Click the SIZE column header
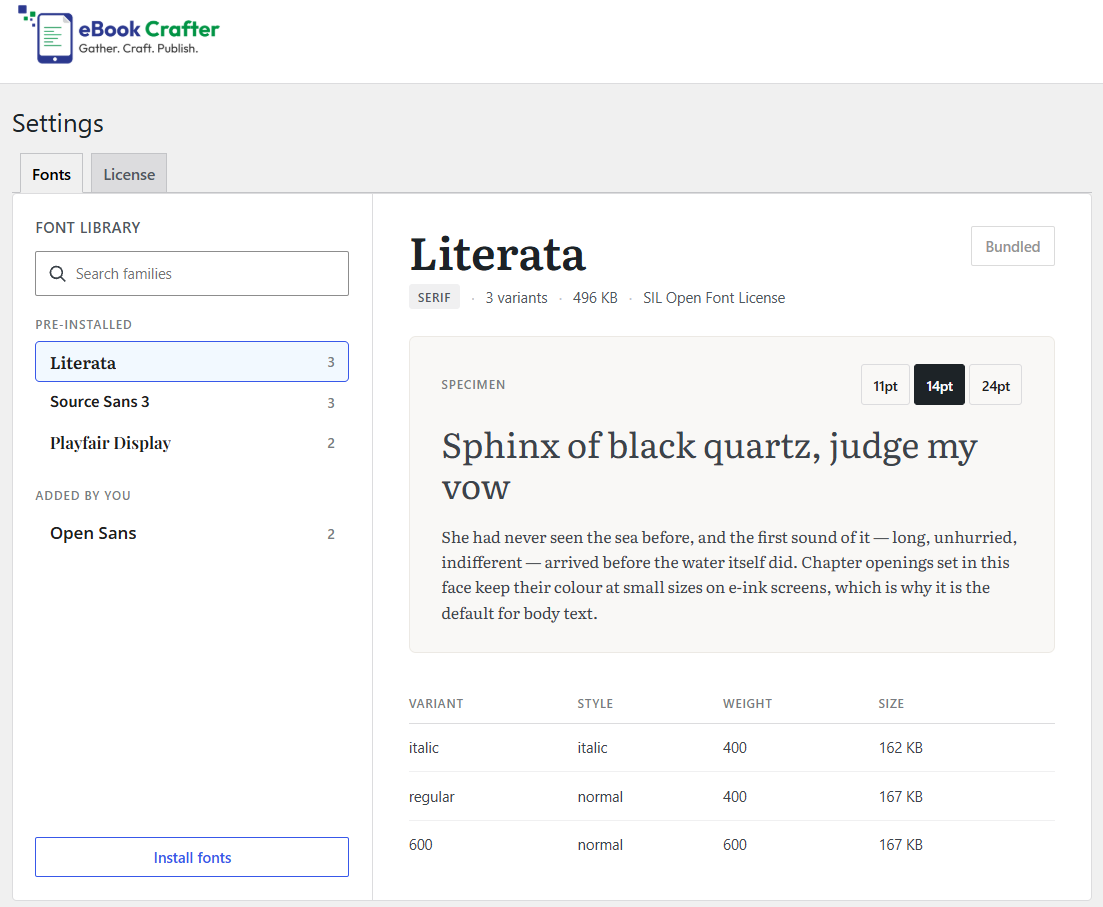Screen dimensions: 1103x907 891,704
